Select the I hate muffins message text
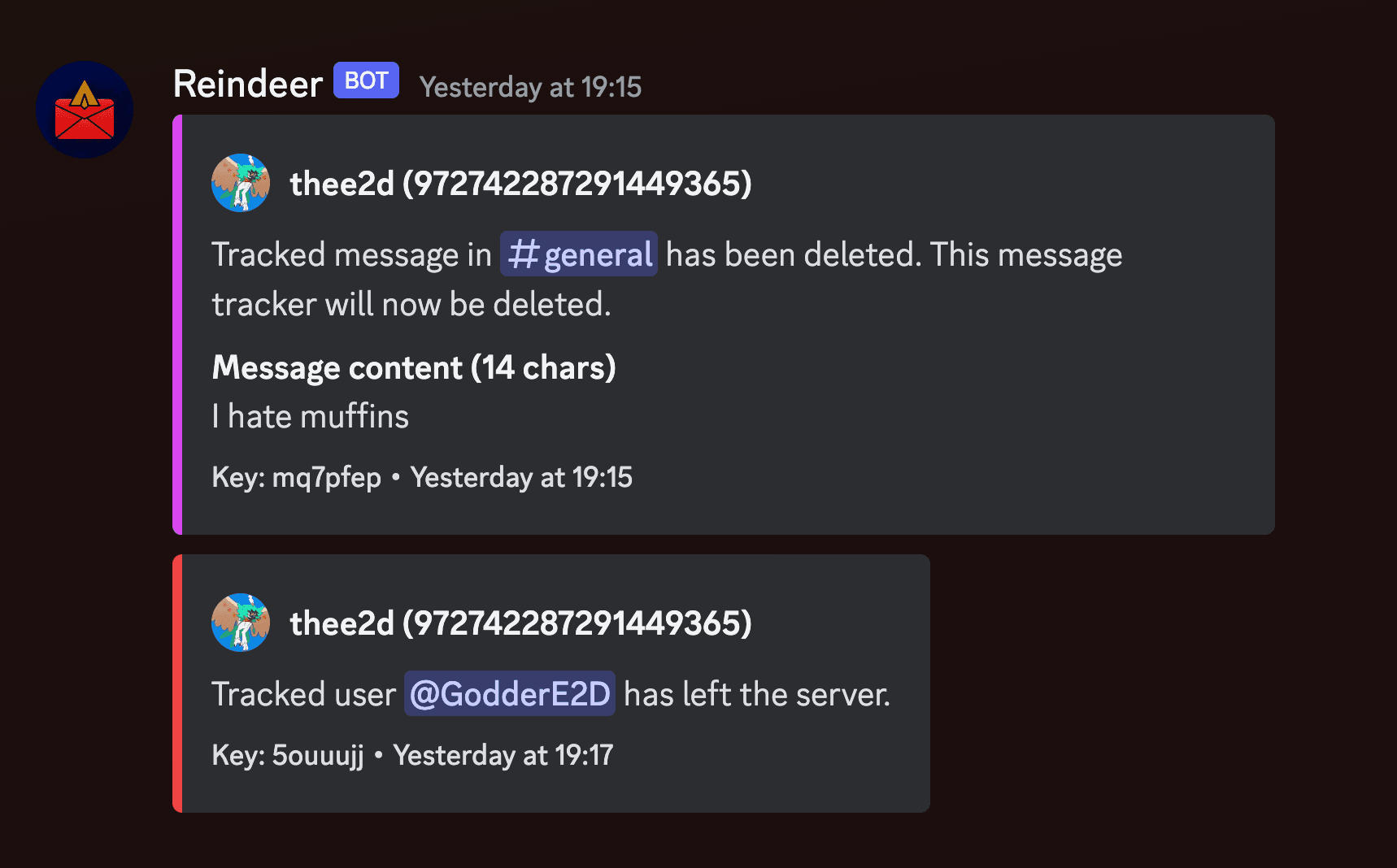The width and height of the screenshot is (1397, 868). (310, 416)
